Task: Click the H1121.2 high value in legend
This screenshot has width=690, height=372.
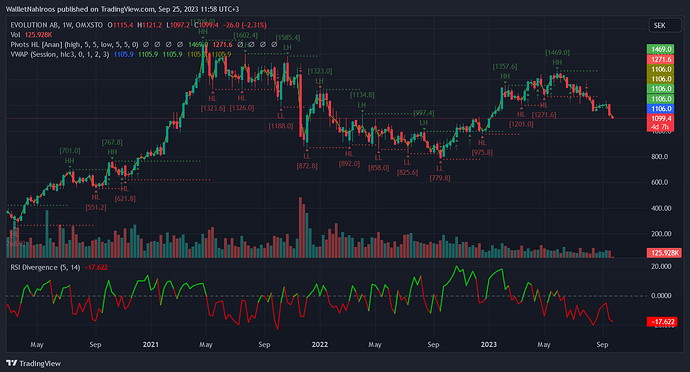Action: (x=149, y=25)
